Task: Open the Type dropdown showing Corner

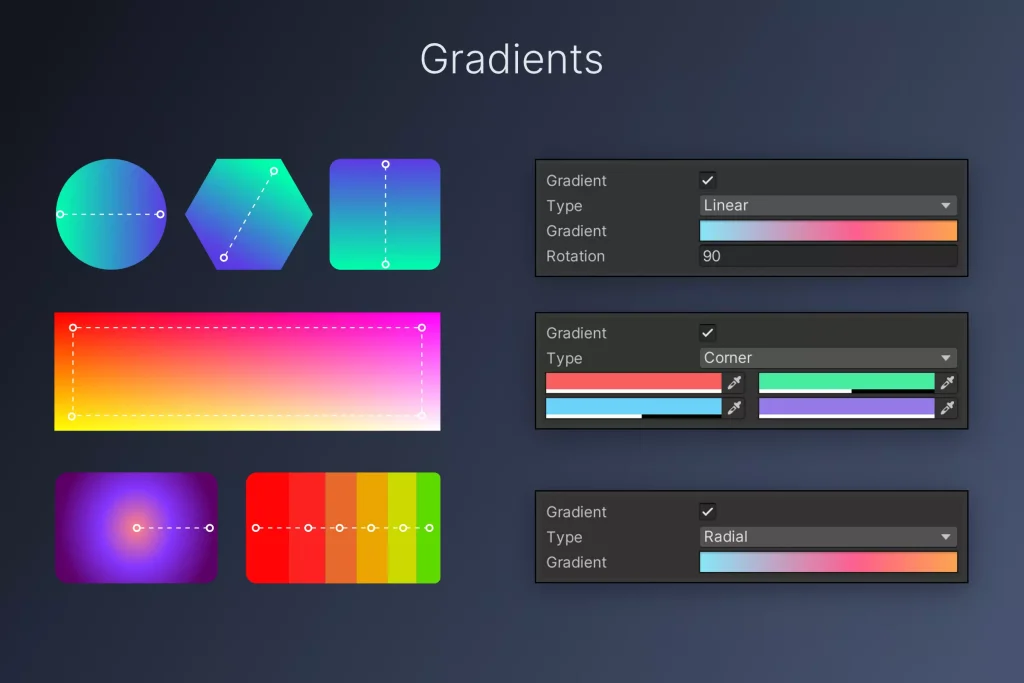Action: pos(828,358)
